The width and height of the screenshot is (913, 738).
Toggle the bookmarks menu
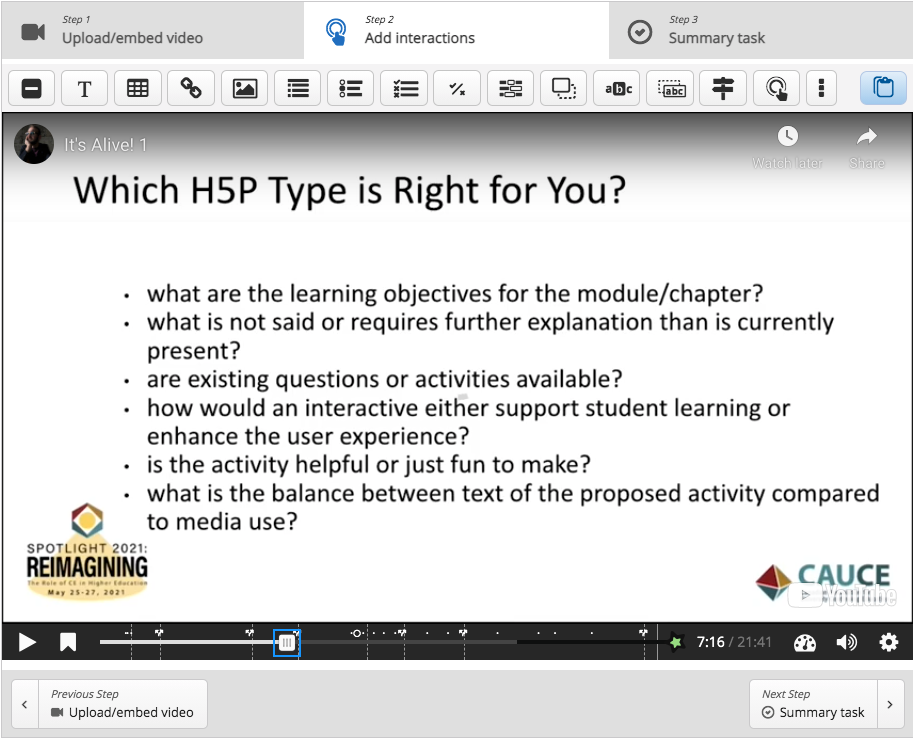coord(68,642)
